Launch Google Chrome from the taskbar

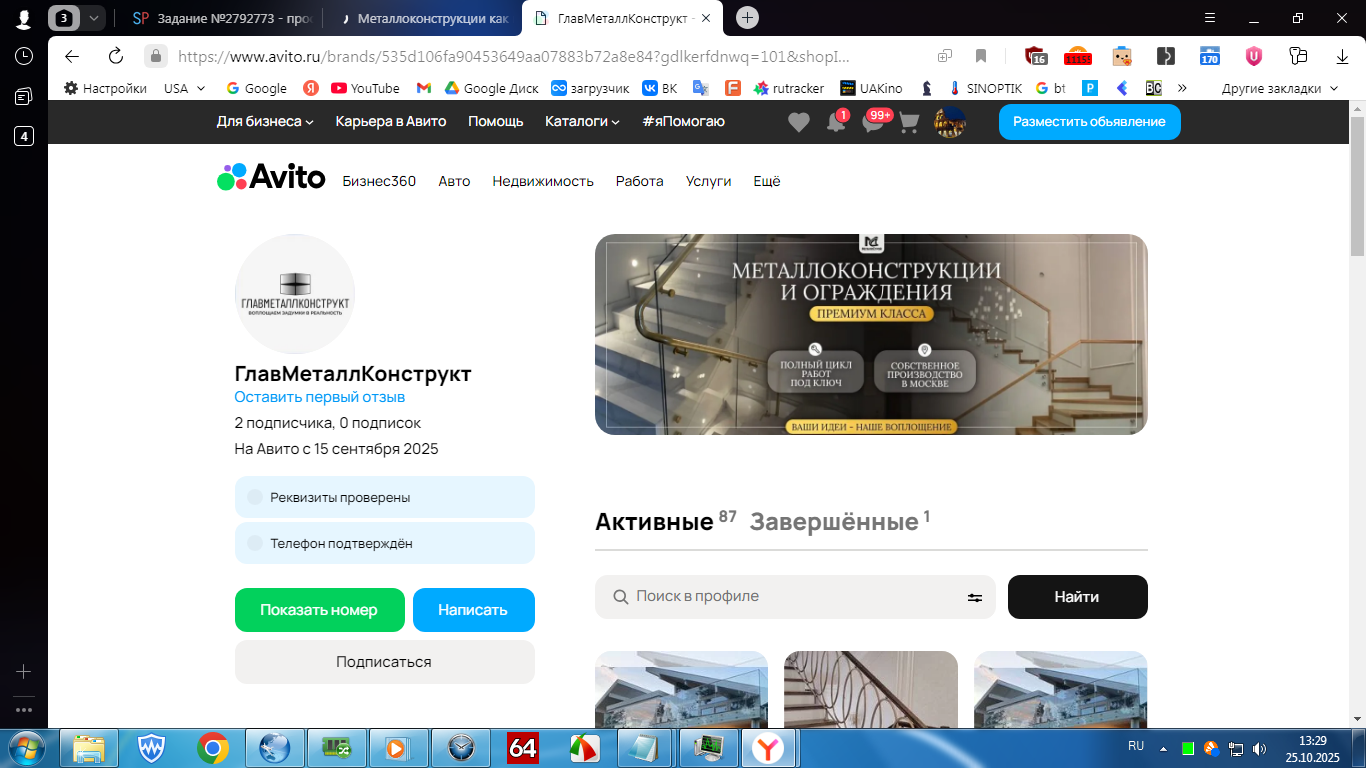tap(213, 747)
